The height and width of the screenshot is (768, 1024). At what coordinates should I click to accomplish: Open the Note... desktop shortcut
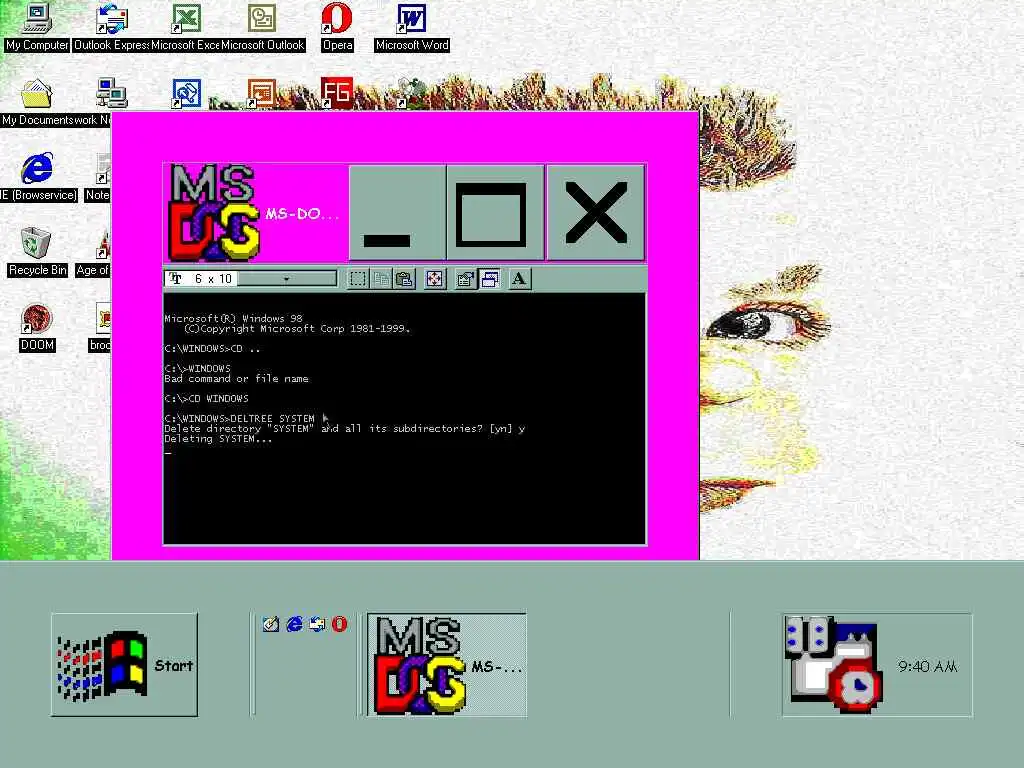coord(98,178)
